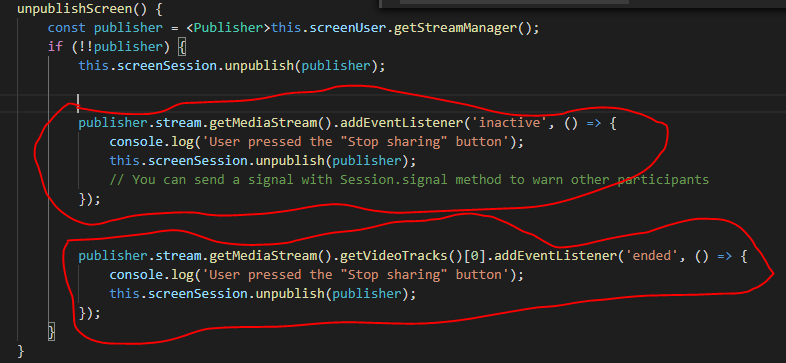Screen dimensions: 786x363
Task: Click the final closing brace of unpublishScreen
Action: pos(21,350)
